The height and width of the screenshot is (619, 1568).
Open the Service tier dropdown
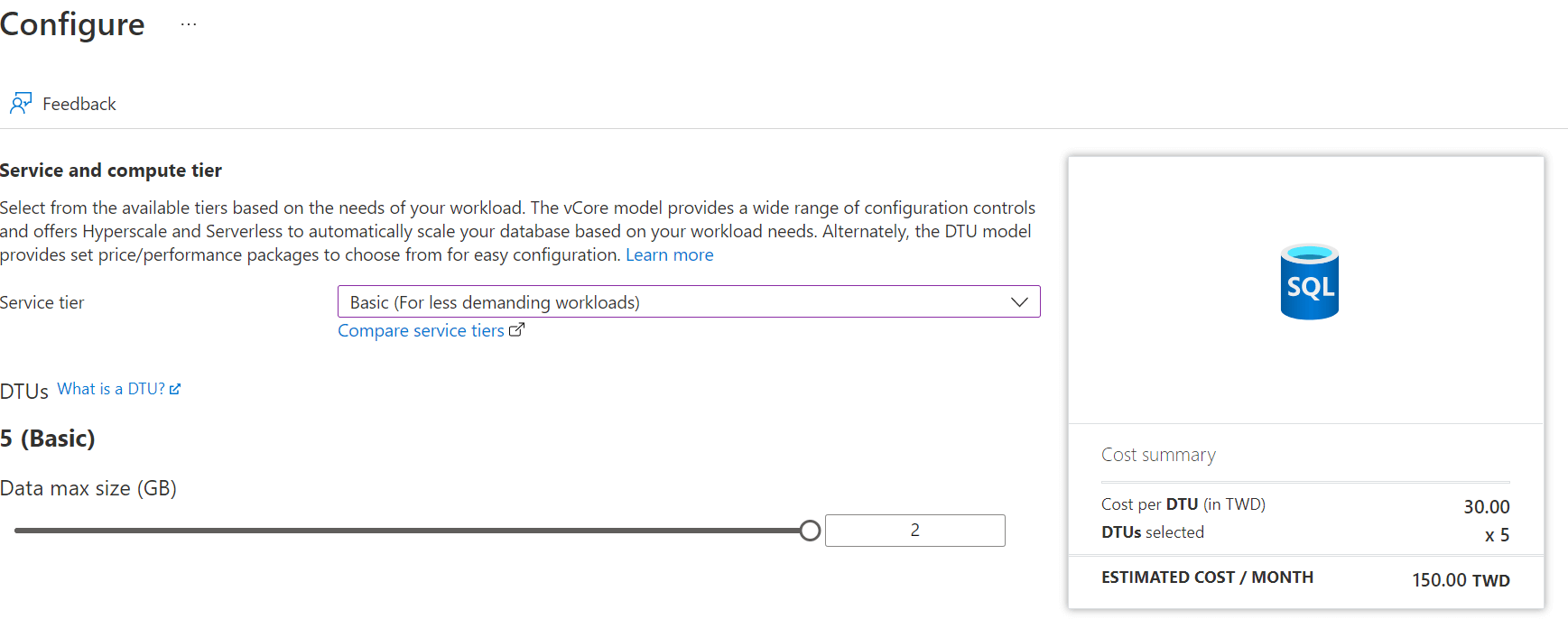[x=677, y=301]
